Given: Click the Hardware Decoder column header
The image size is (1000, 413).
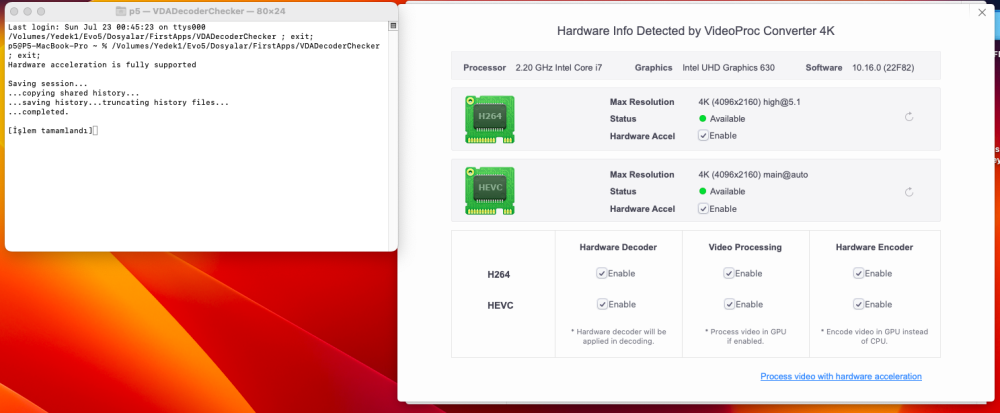Looking at the screenshot, I should pos(618,247).
